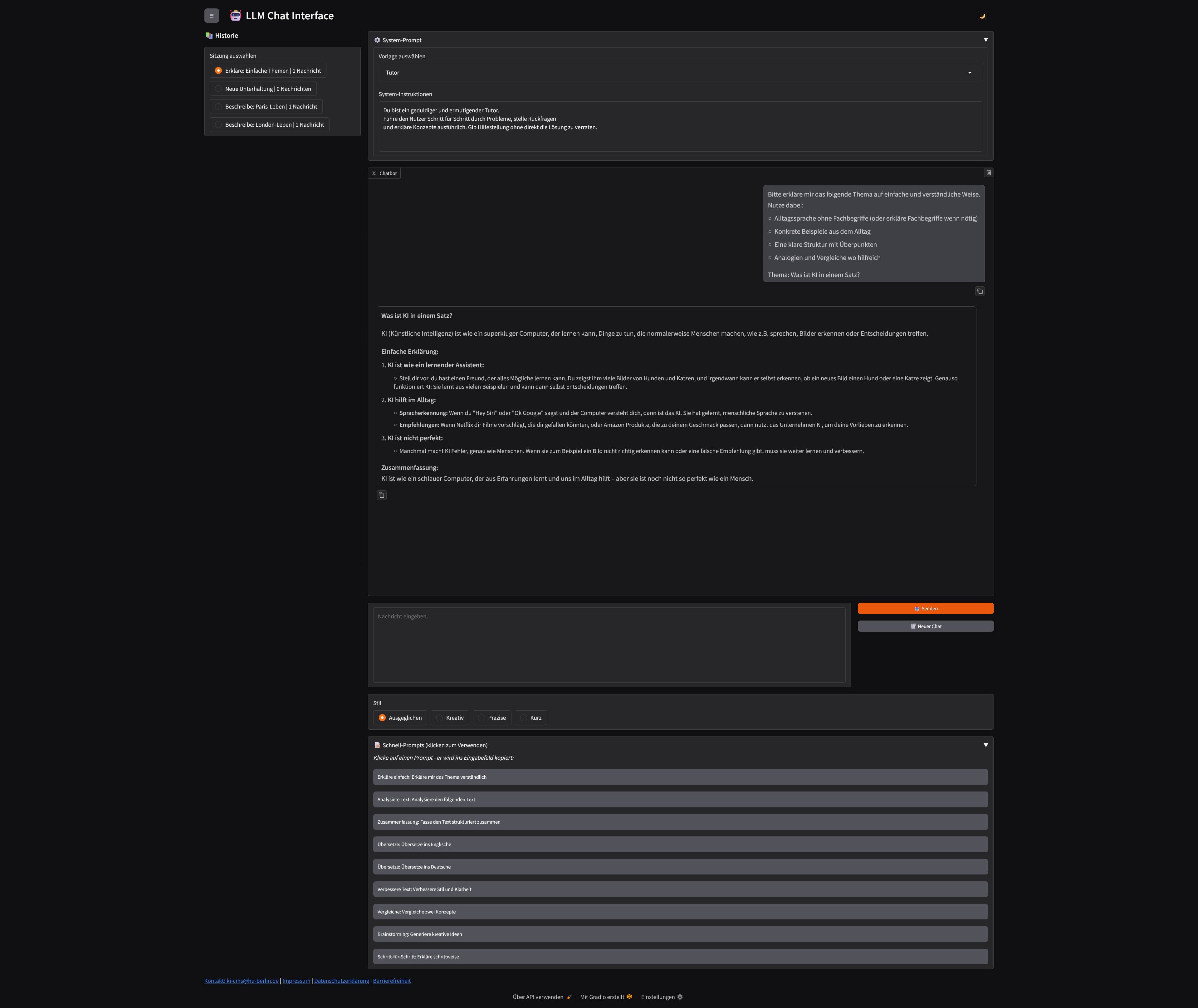Open the Vorlage auswählen Tutor dropdown
This screenshot has width=1198, height=1008.
pos(680,72)
